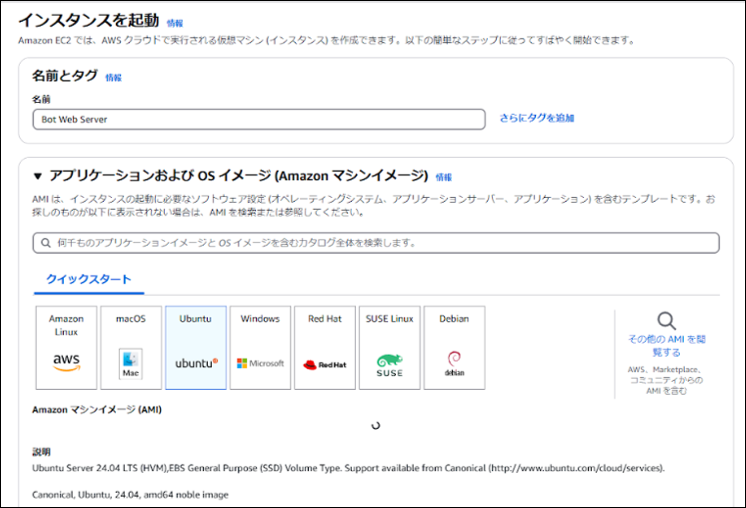
Task: Pick the Windows Microsoft logo tile
Action: click(260, 348)
